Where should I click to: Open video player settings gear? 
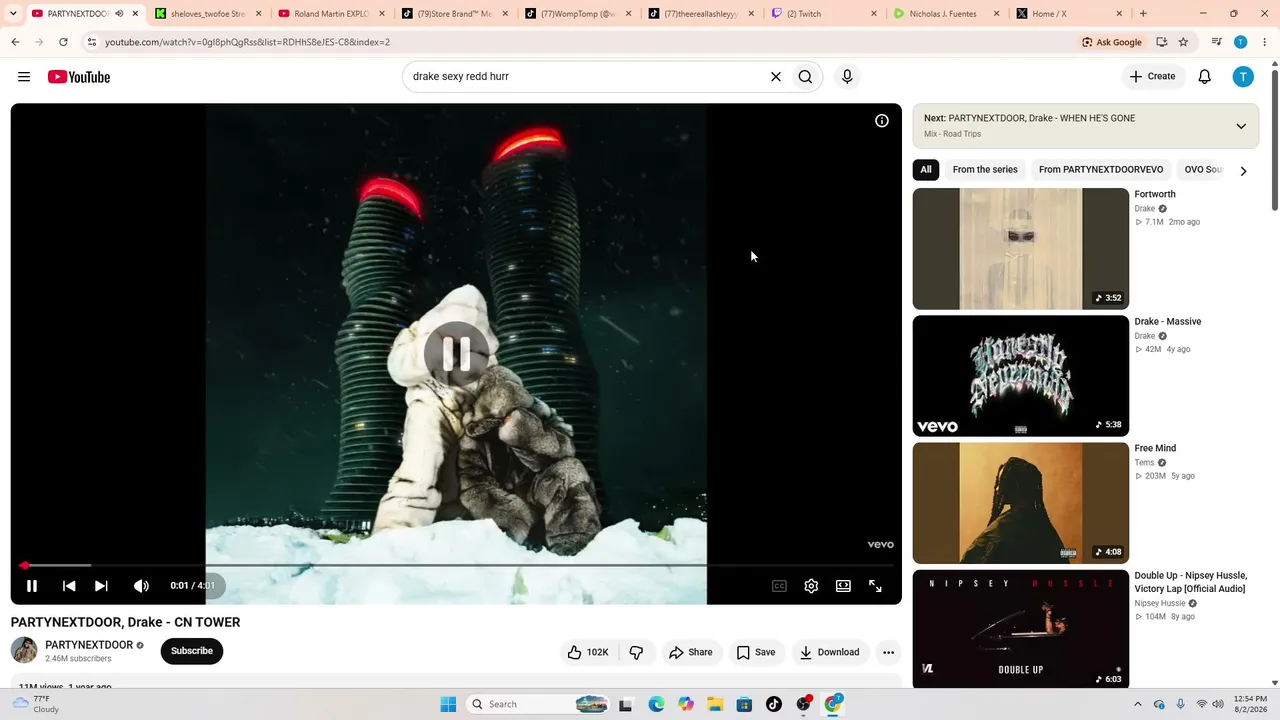point(811,586)
